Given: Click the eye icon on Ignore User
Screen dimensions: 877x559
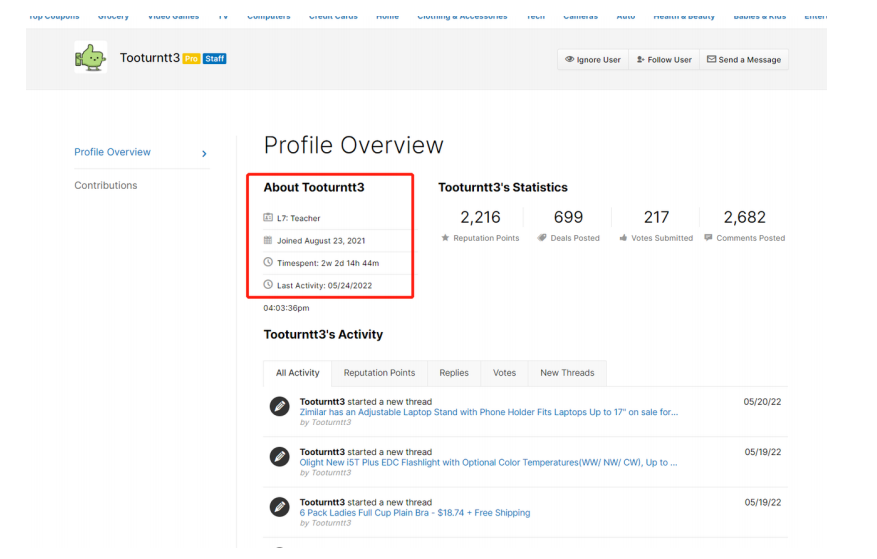Looking at the screenshot, I should (x=569, y=59).
